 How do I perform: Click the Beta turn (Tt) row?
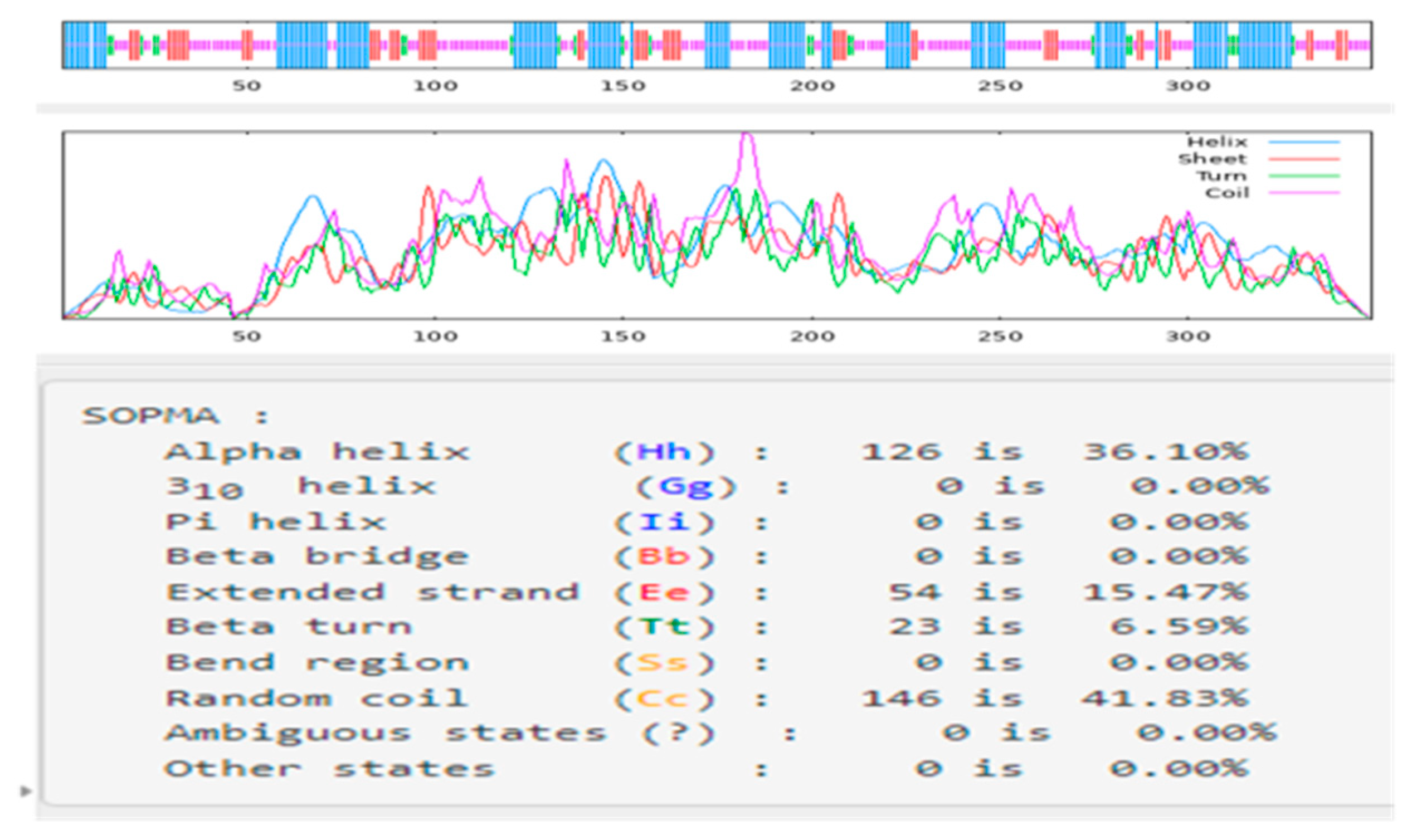point(289,627)
